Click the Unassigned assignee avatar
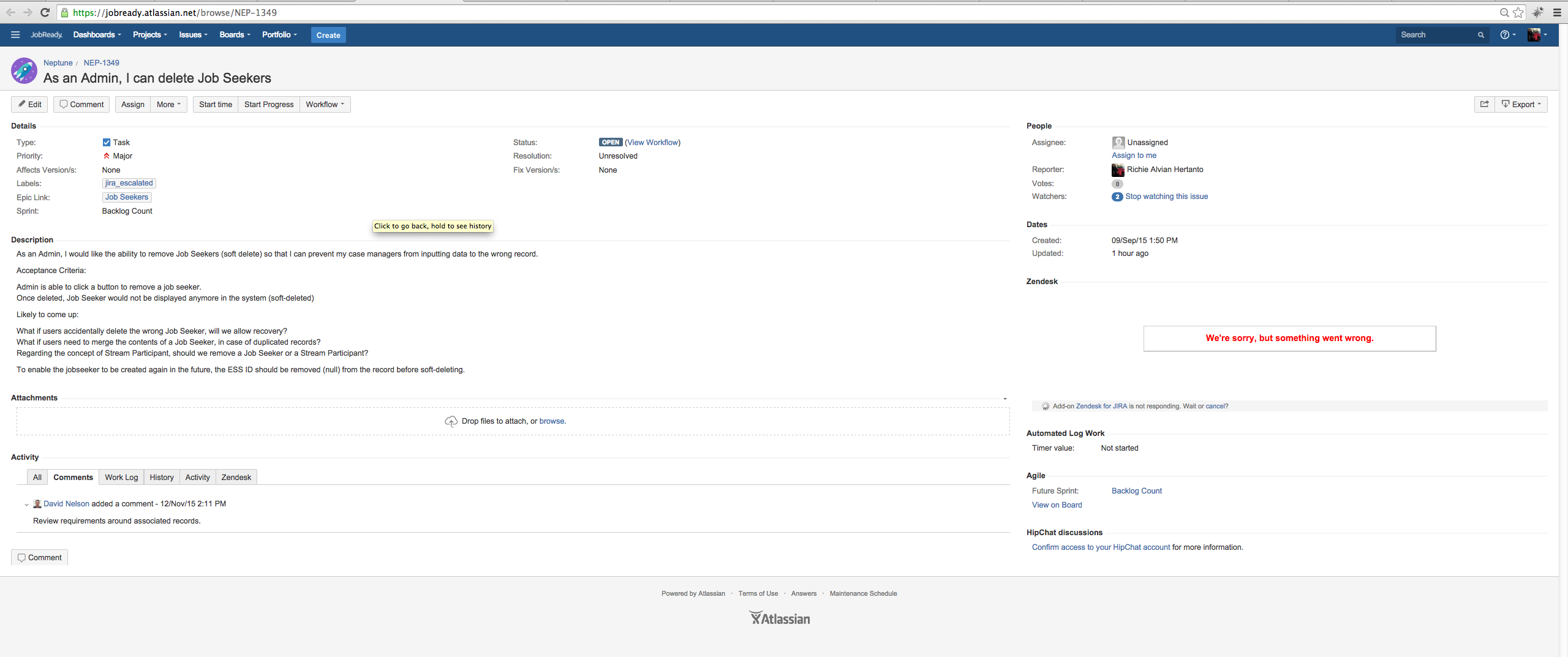This screenshot has height=657, width=1568. (x=1118, y=143)
